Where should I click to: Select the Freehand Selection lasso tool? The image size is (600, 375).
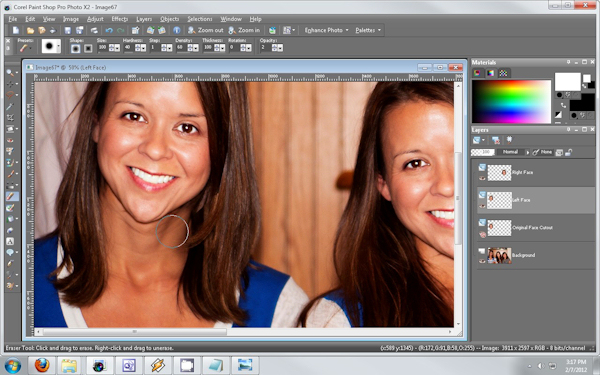tap(10, 95)
